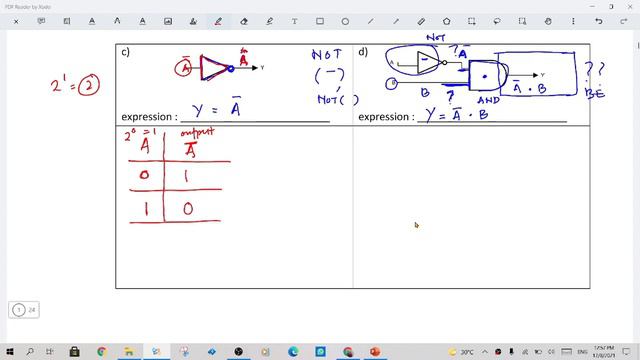
Task: Open the ENG language input indicator
Action: (x=582, y=351)
